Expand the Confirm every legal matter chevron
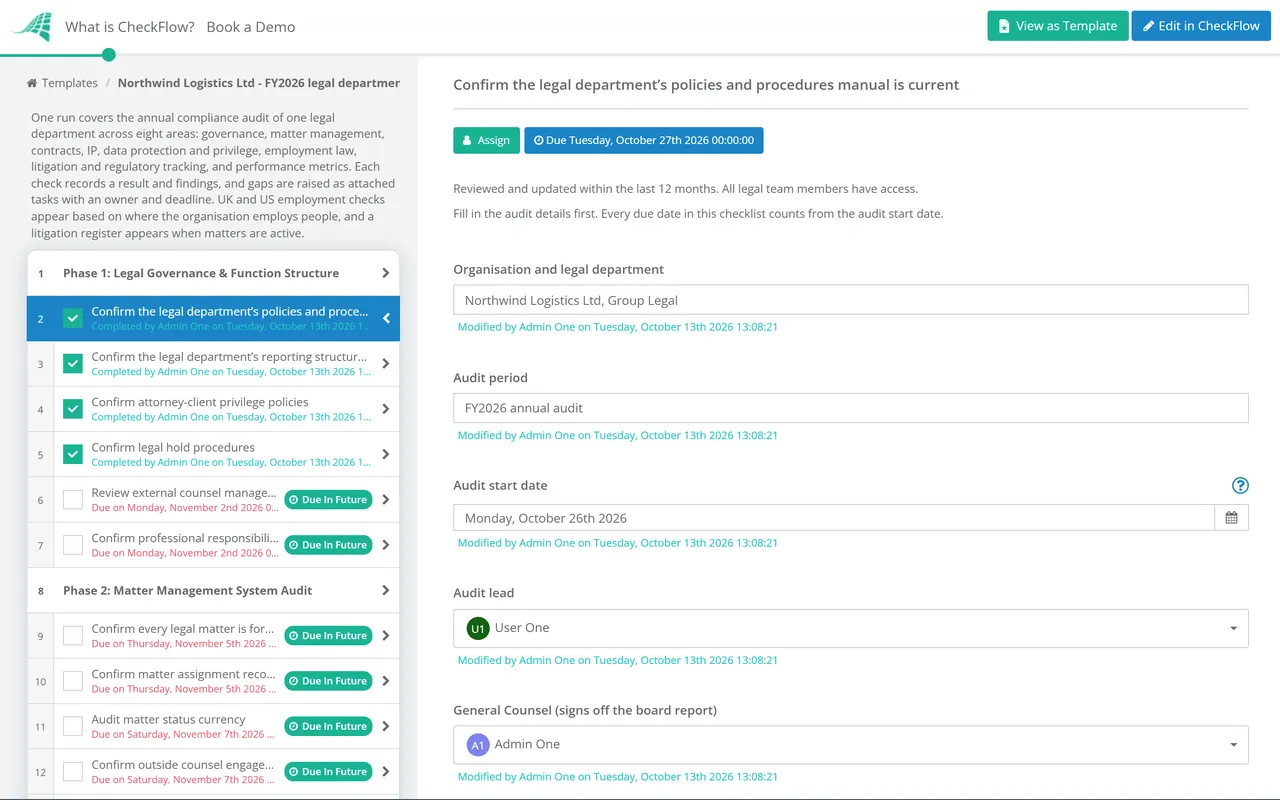 386,636
